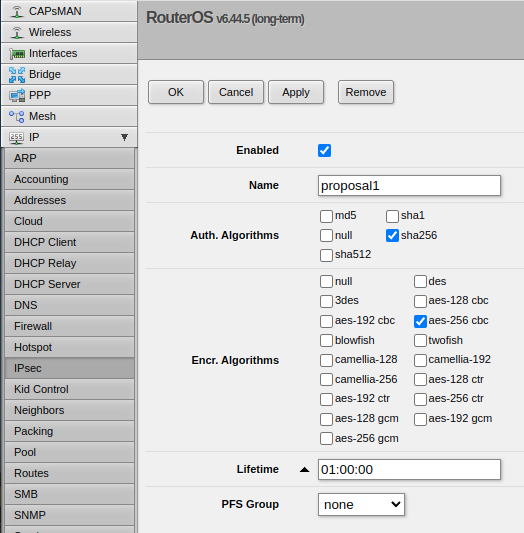
Task: Check camellia-256 encryption
Action: (x=326, y=380)
